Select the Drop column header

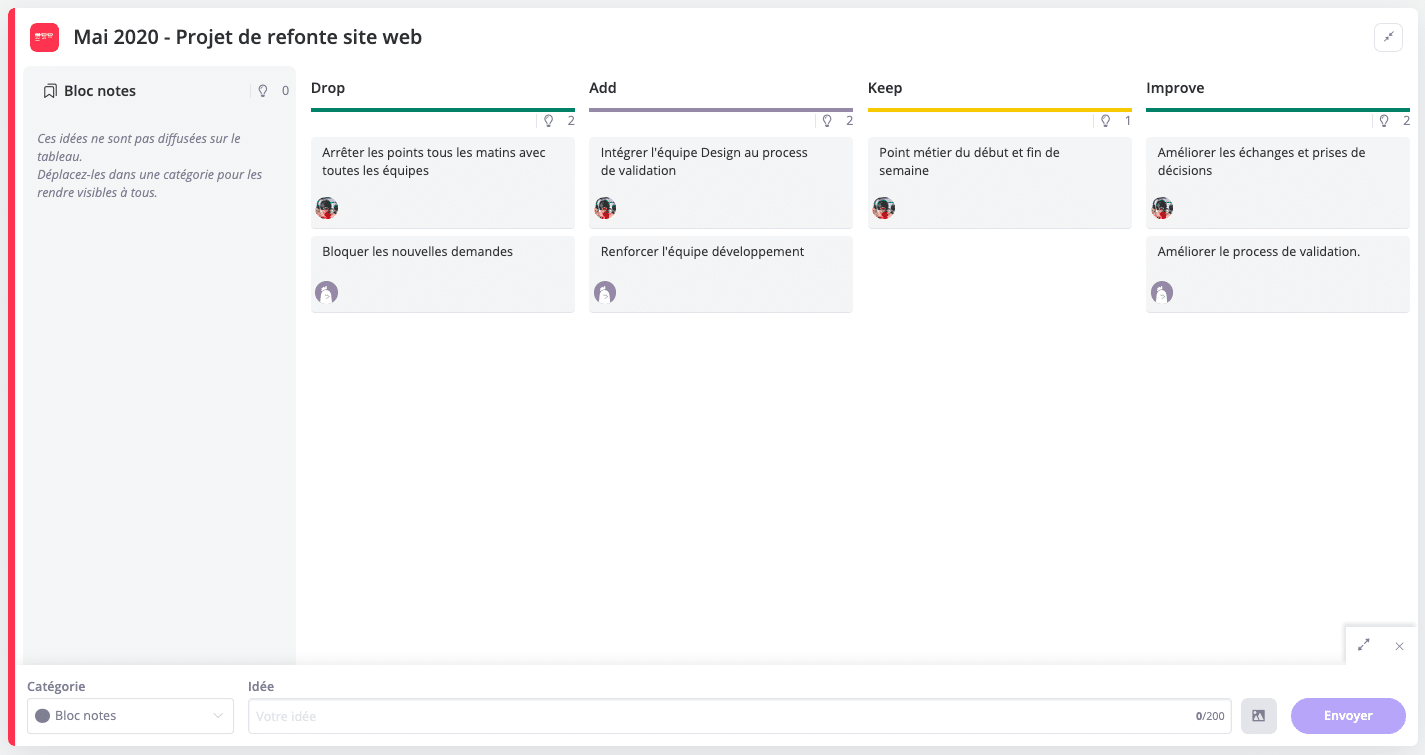click(x=328, y=88)
